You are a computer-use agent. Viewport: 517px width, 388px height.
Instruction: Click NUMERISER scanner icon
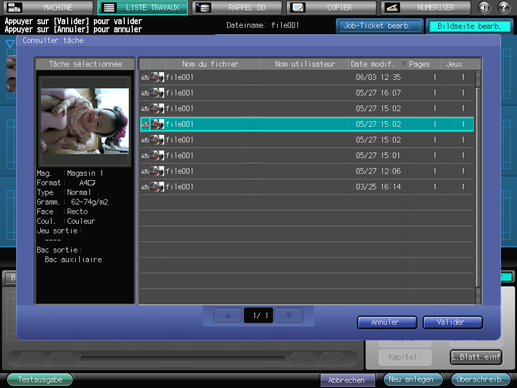click(392, 7)
